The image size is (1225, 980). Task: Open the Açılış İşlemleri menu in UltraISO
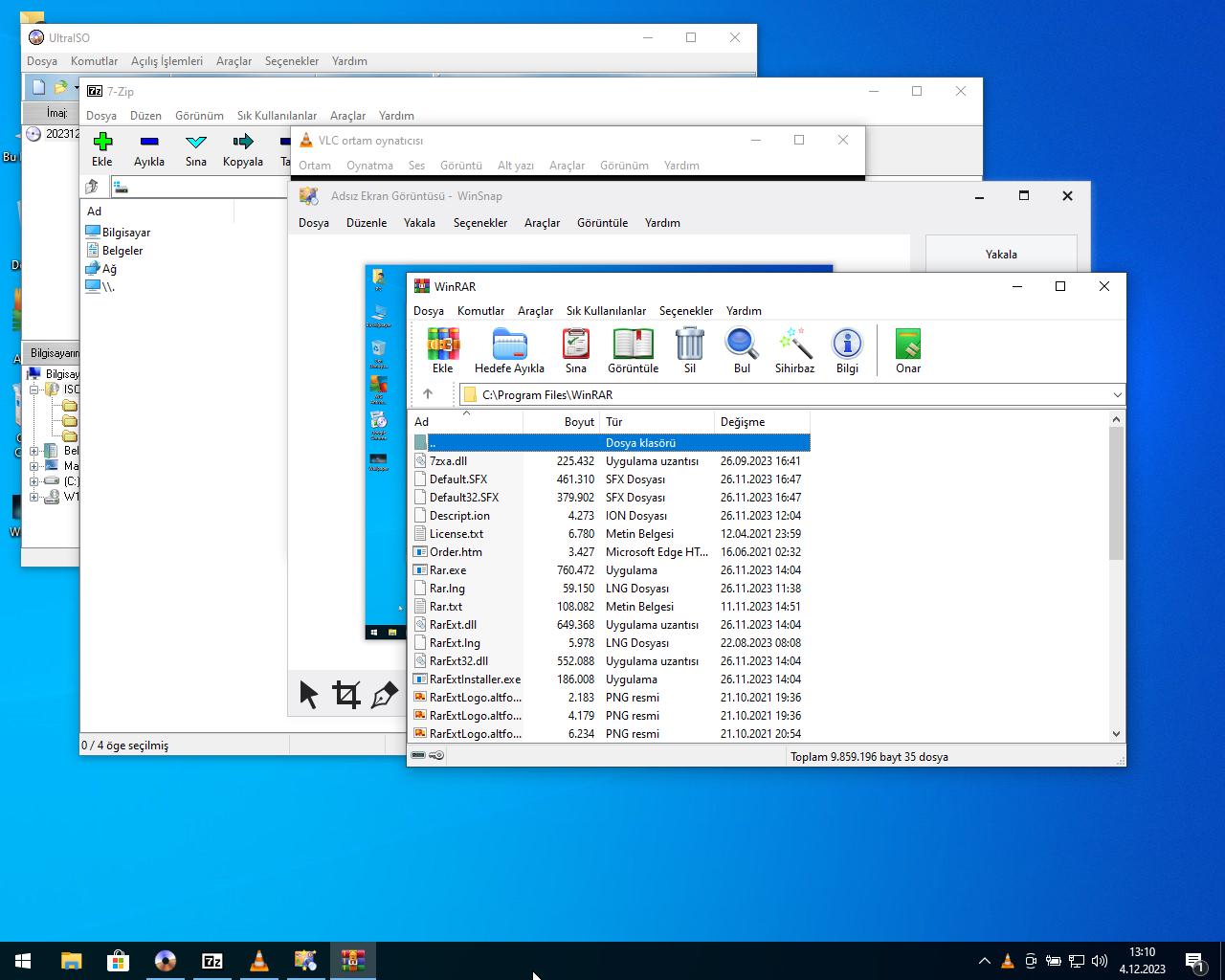(167, 61)
